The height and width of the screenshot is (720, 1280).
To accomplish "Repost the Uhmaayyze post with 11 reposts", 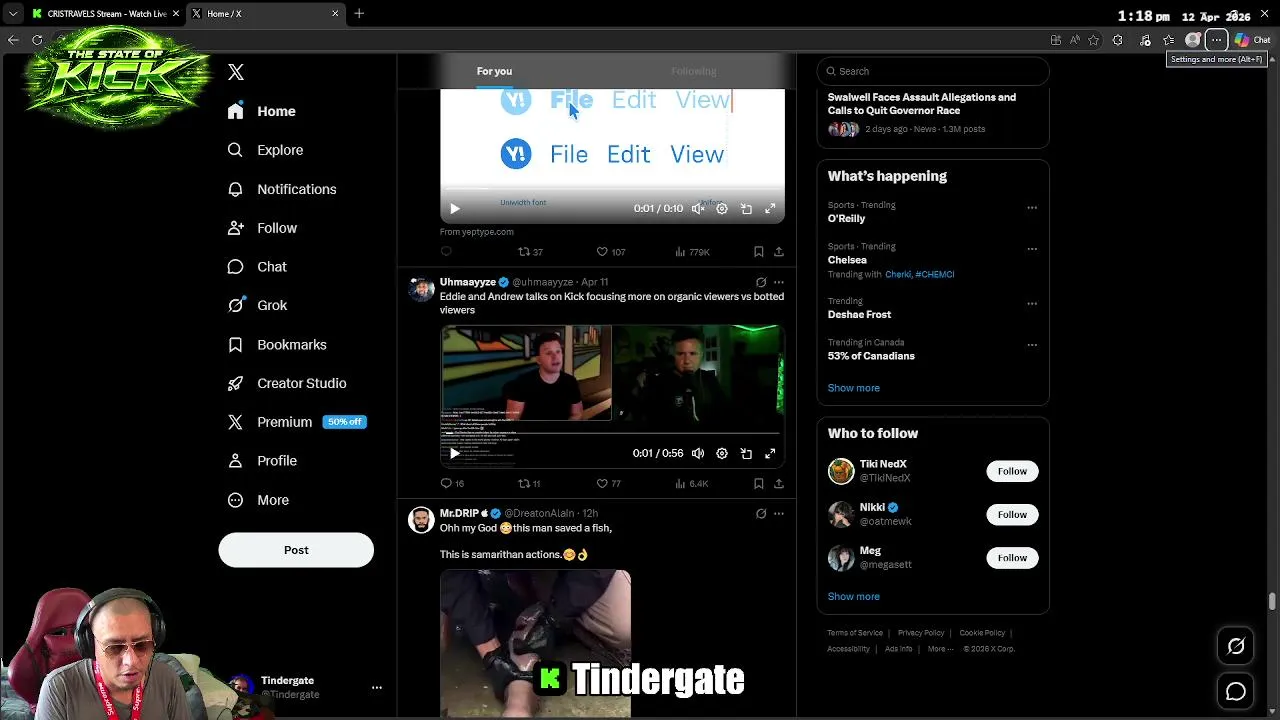I will click(529, 483).
